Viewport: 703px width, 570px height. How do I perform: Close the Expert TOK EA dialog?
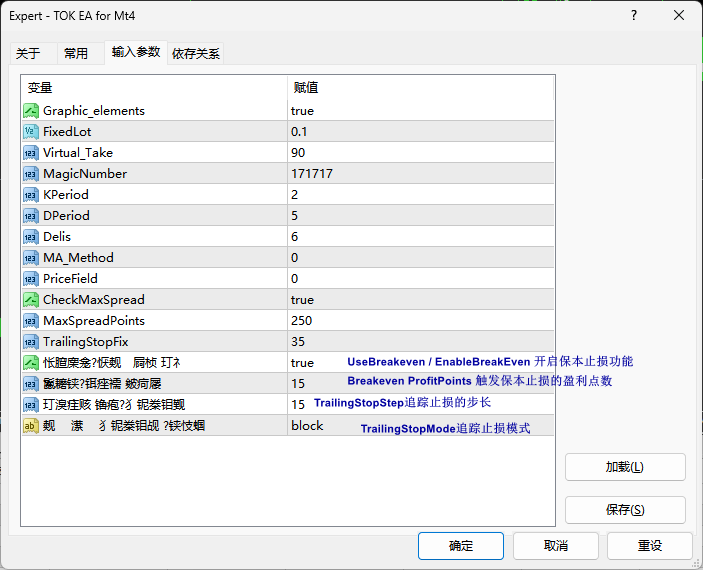click(x=679, y=16)
